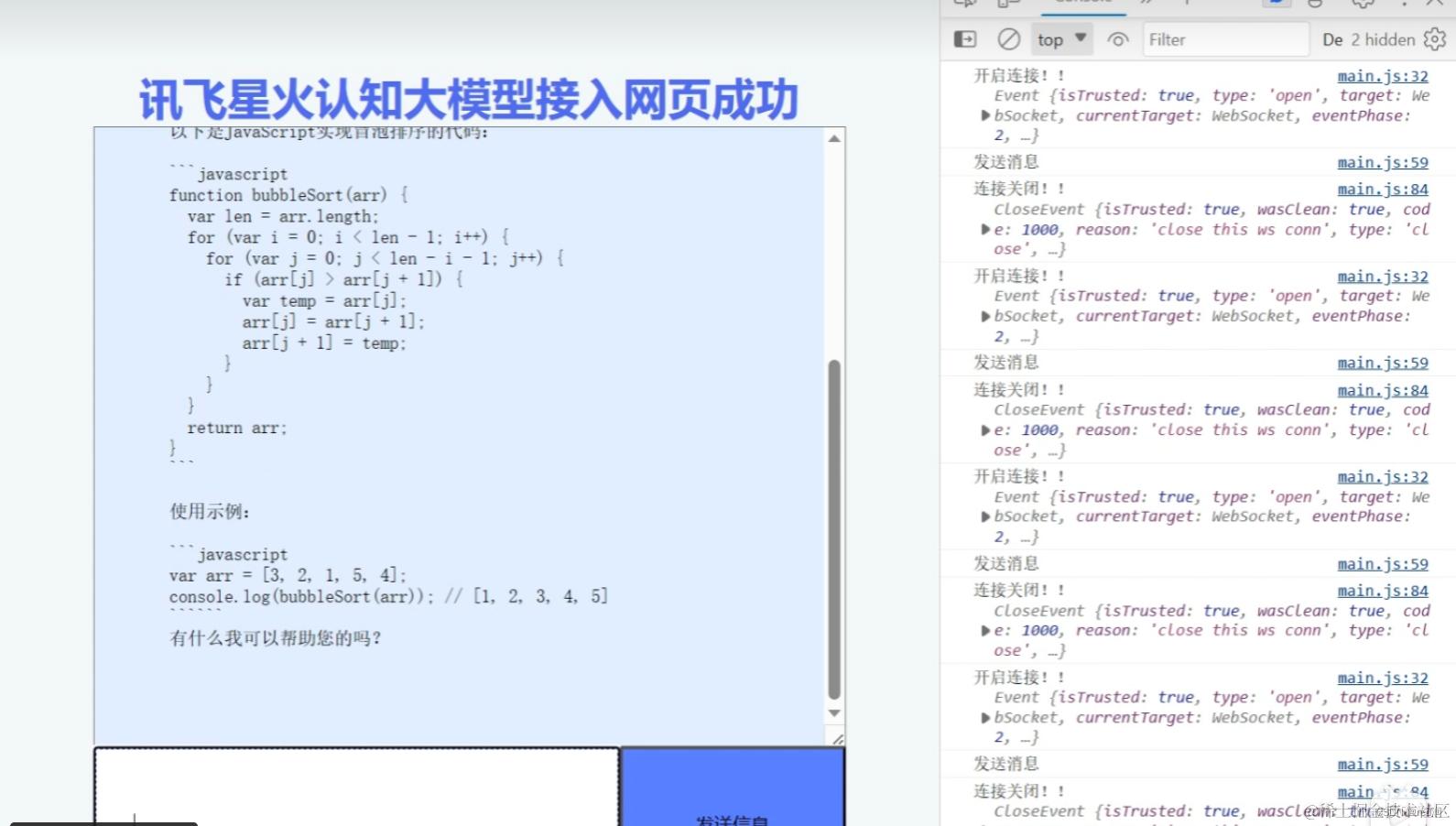The width and height of the screenshot is (1456, 826).
Task: Click the heading 讯飞星火认知大模型接入网页成功
Action: (x=469, y=99)
